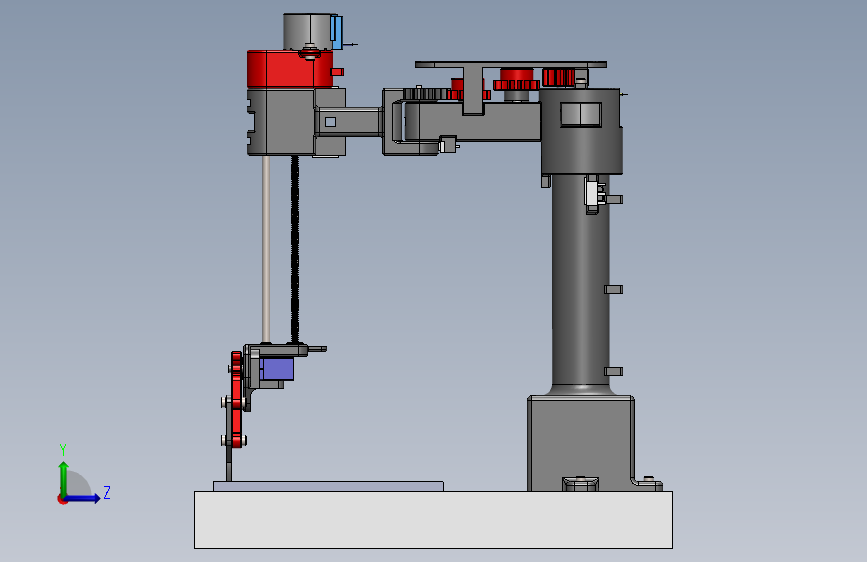Viewport: 867px width, 562px height.
Task: Select the black threaded lead screw
Action: [295, 249]
